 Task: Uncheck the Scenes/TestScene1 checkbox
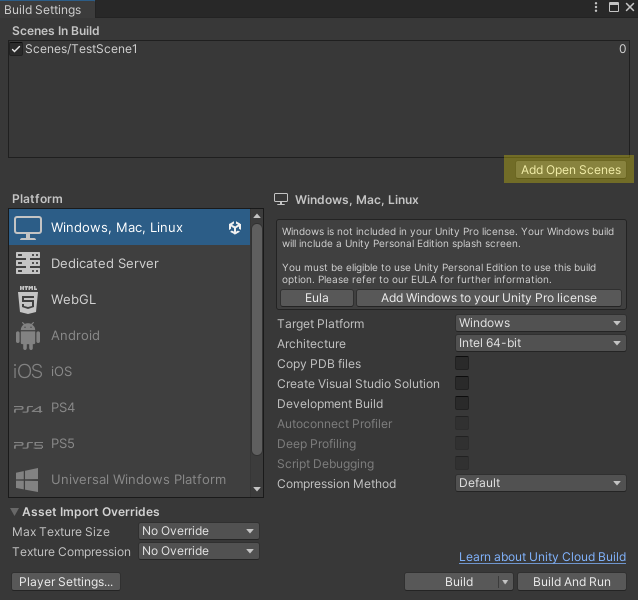coord(16,49)
